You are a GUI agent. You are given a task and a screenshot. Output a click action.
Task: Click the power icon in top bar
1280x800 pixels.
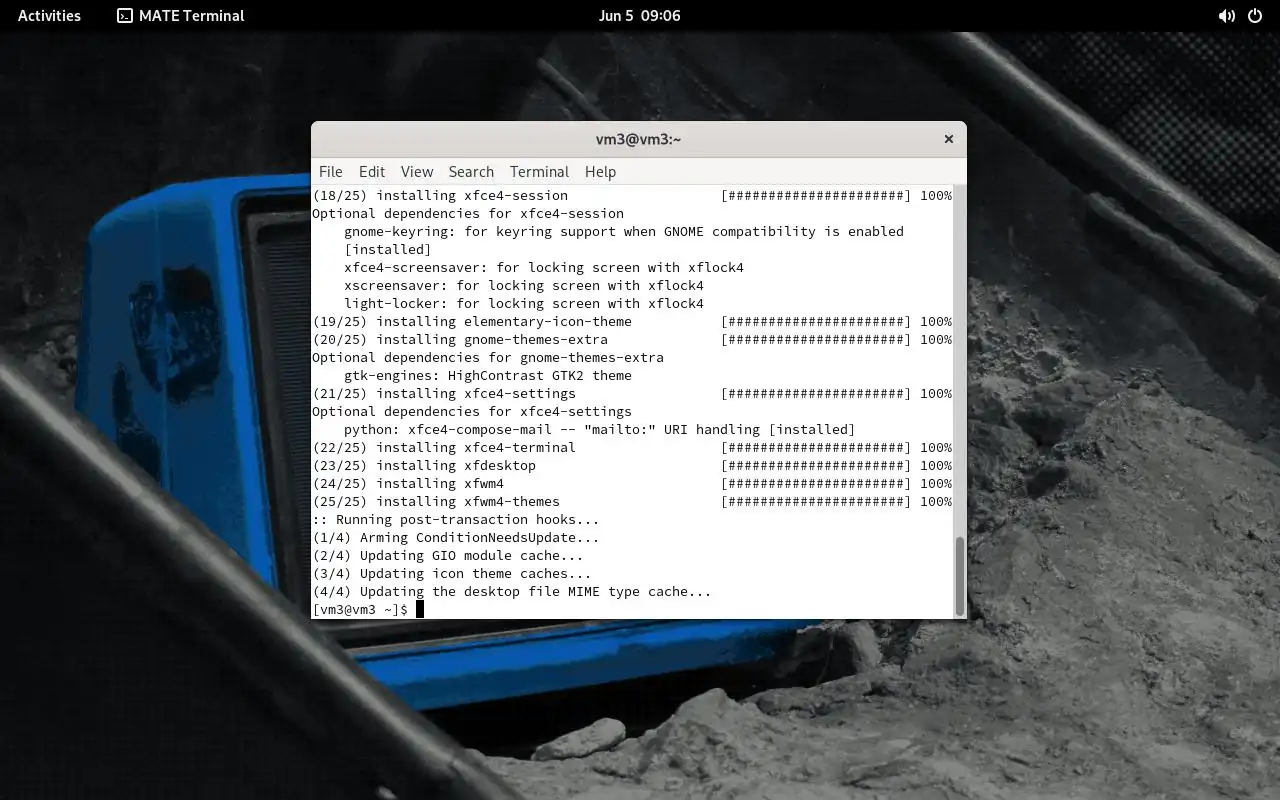(1255, 15)
